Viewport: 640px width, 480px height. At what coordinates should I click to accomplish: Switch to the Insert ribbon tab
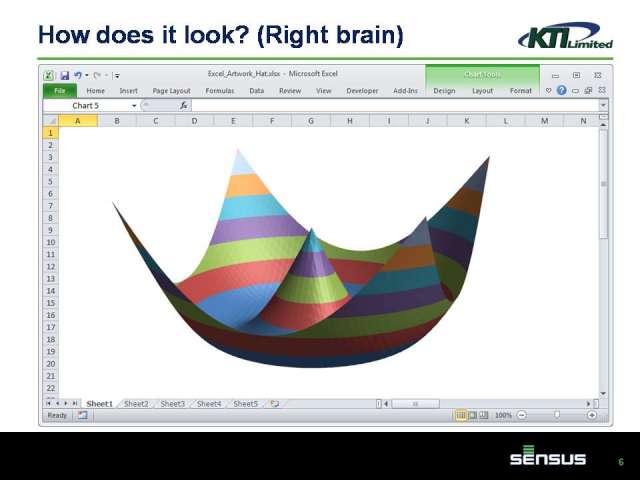(129, 91)
